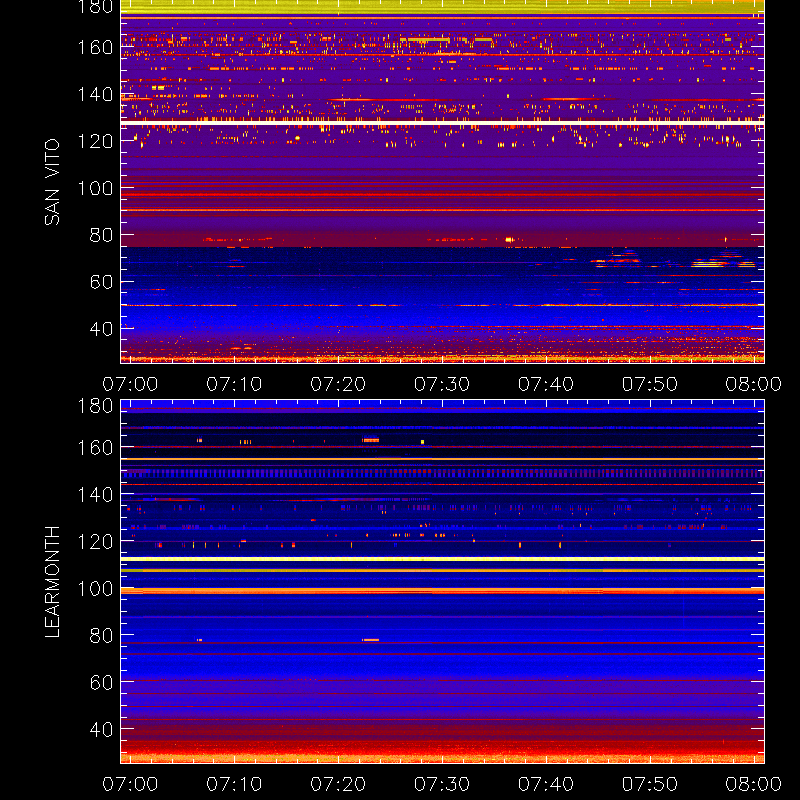Click 07:50 time label of the Learmonth plot

click(x=649, y=784)
